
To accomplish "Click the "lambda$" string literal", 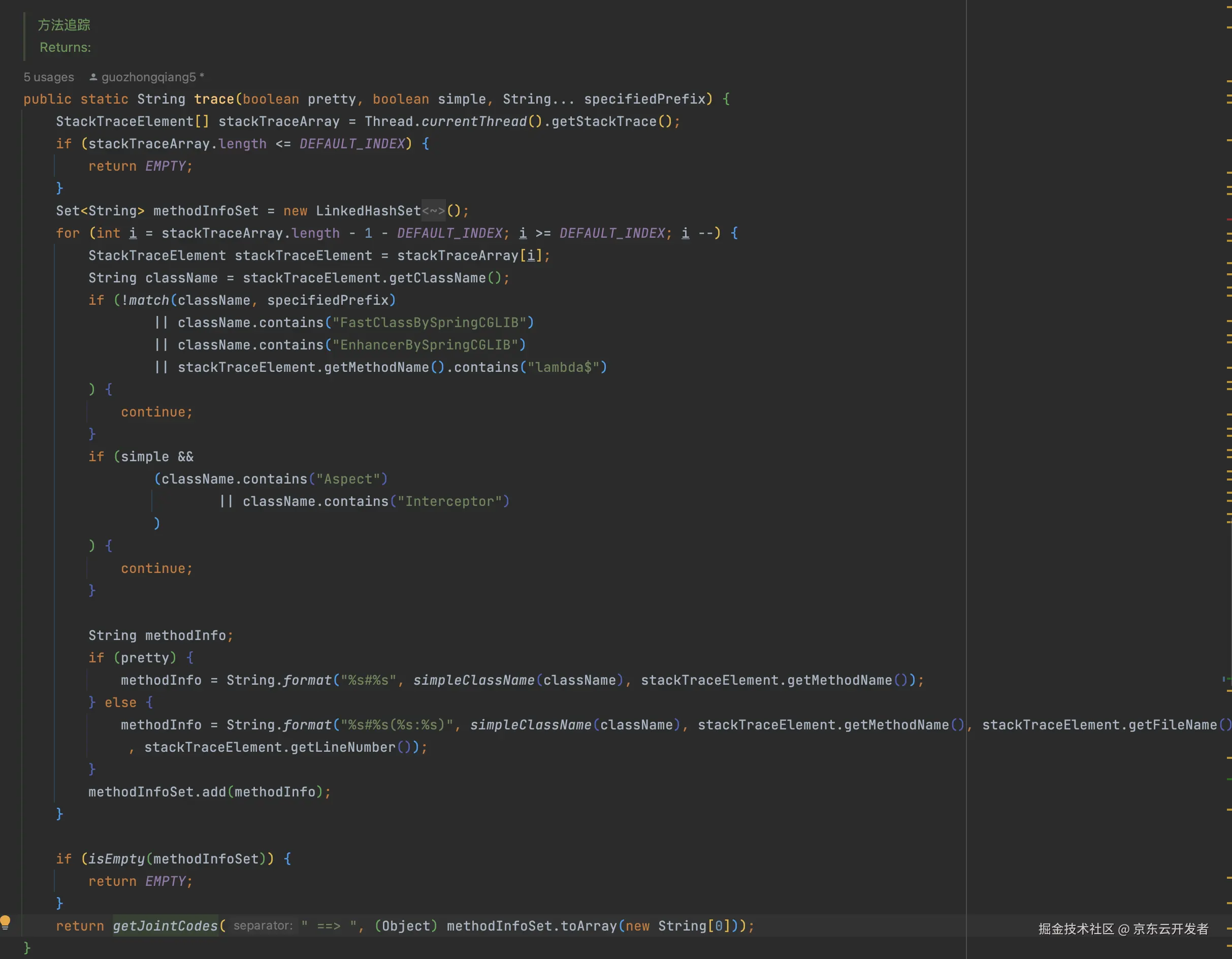I will pyautogui.click(x=563, y=367).
